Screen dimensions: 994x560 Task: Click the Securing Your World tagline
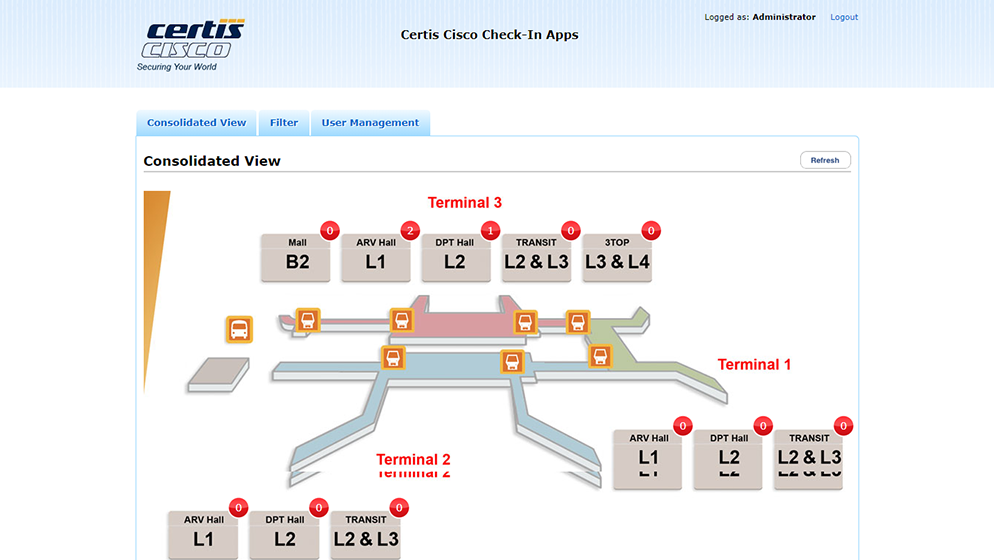click(x=177, y=67)
